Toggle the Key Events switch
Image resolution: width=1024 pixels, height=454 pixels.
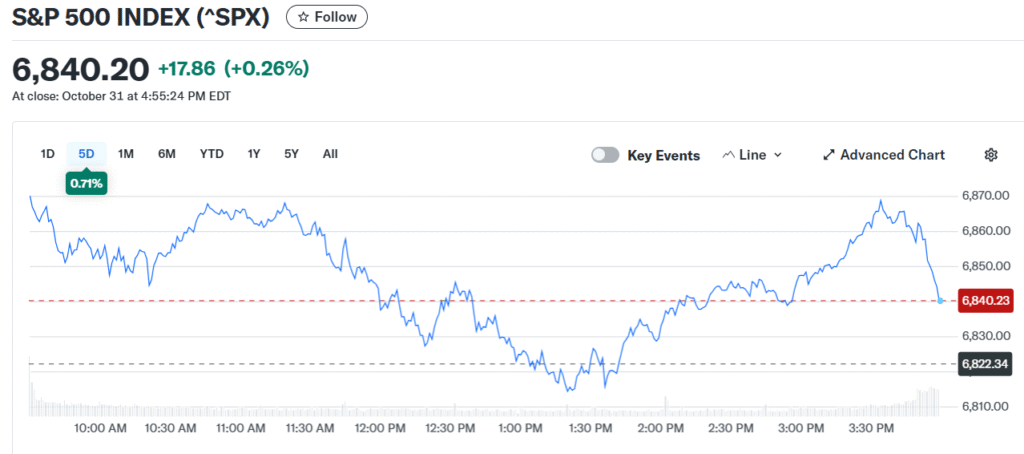[605, 155]
